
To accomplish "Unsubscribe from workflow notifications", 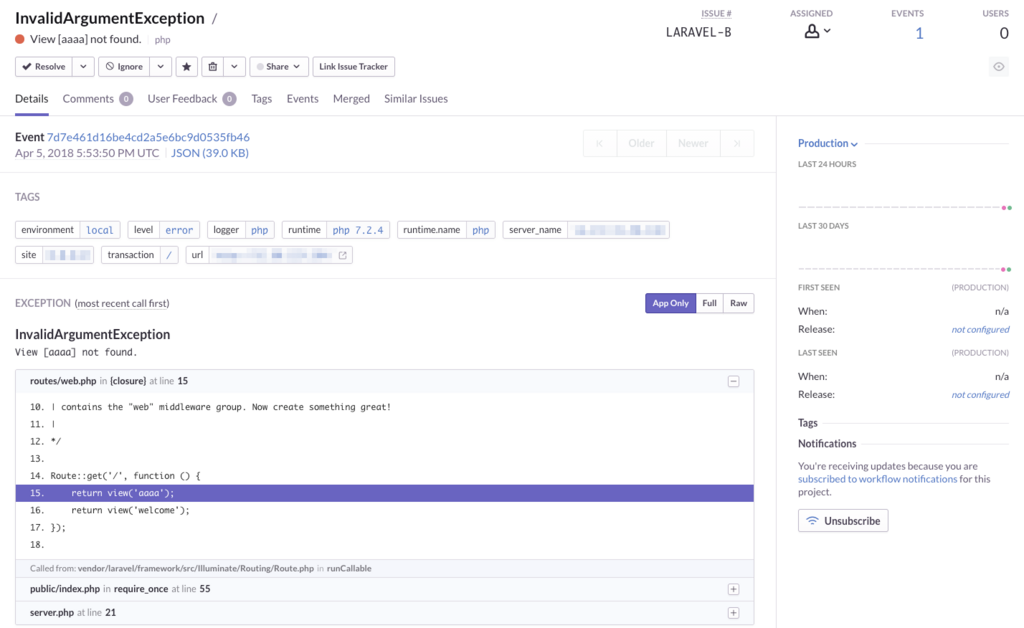I will (x=842, y=521).
